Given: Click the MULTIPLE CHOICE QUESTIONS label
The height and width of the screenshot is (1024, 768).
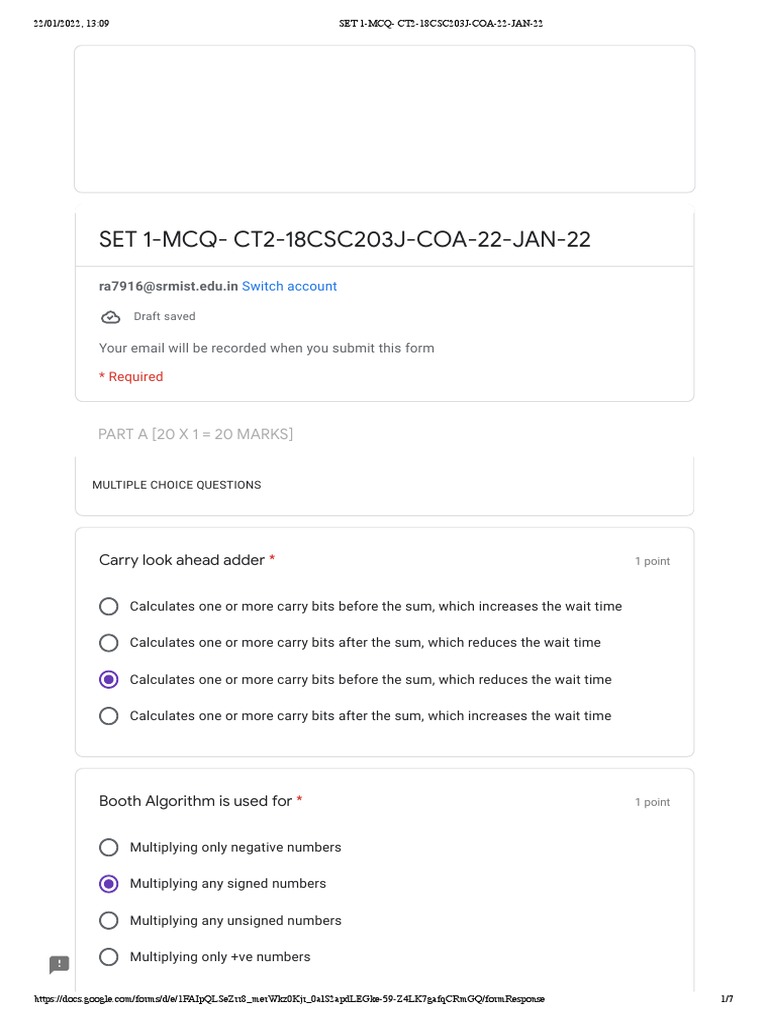Looking at the screenshot, I should coord(176,485).
